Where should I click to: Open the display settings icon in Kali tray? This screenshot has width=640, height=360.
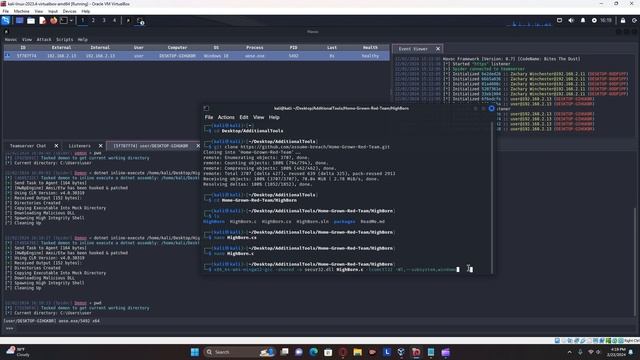[x=559, y=20]
